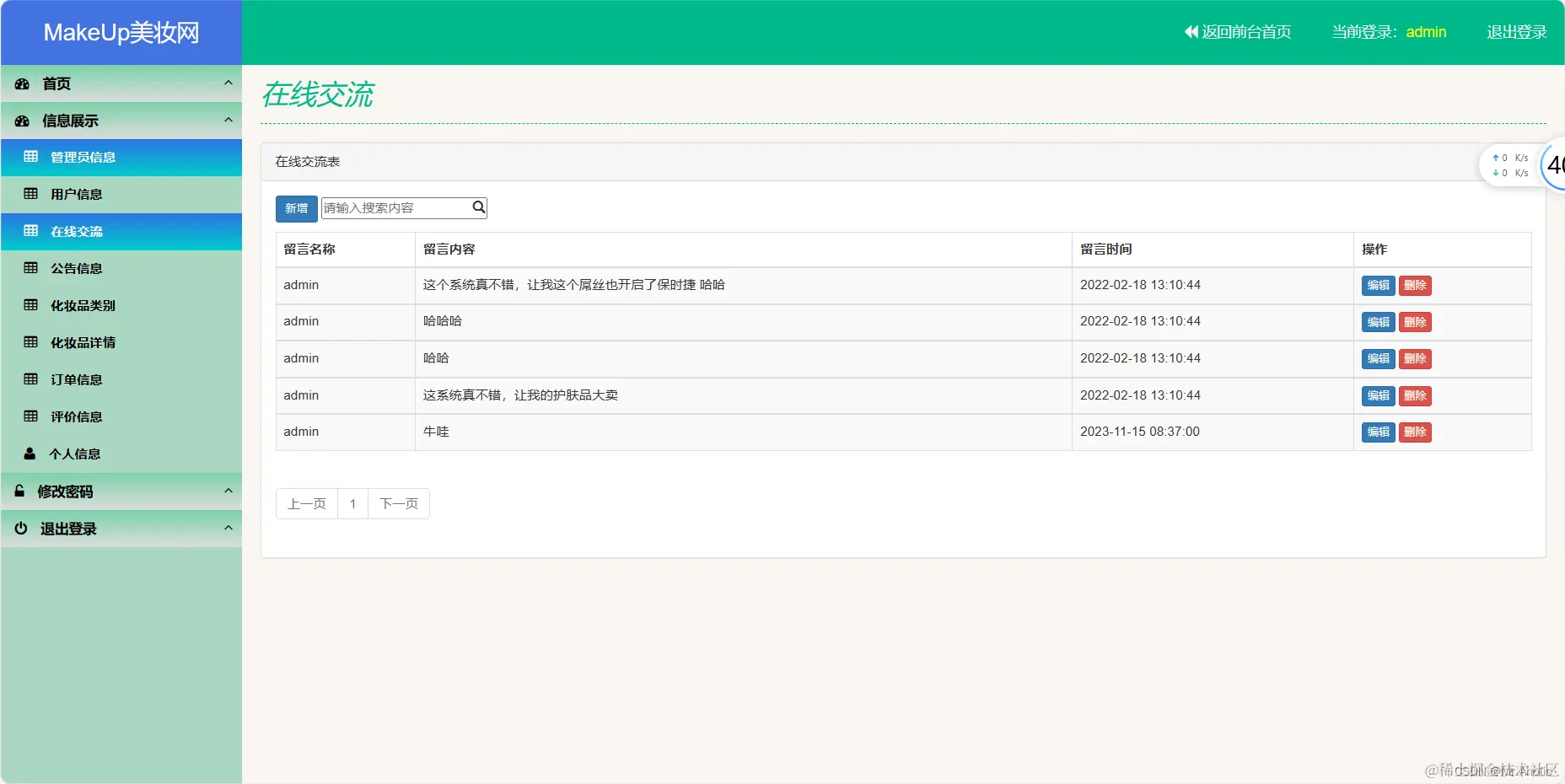Click 退出登录 in the top header
This screenshot has height=784, width=1565.
[x=1517, y=32]
